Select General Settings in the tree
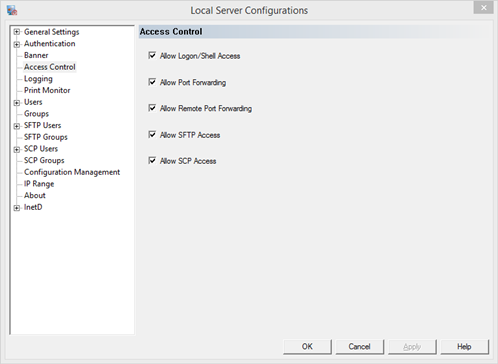Screen dimensions: 498x364 52,32
